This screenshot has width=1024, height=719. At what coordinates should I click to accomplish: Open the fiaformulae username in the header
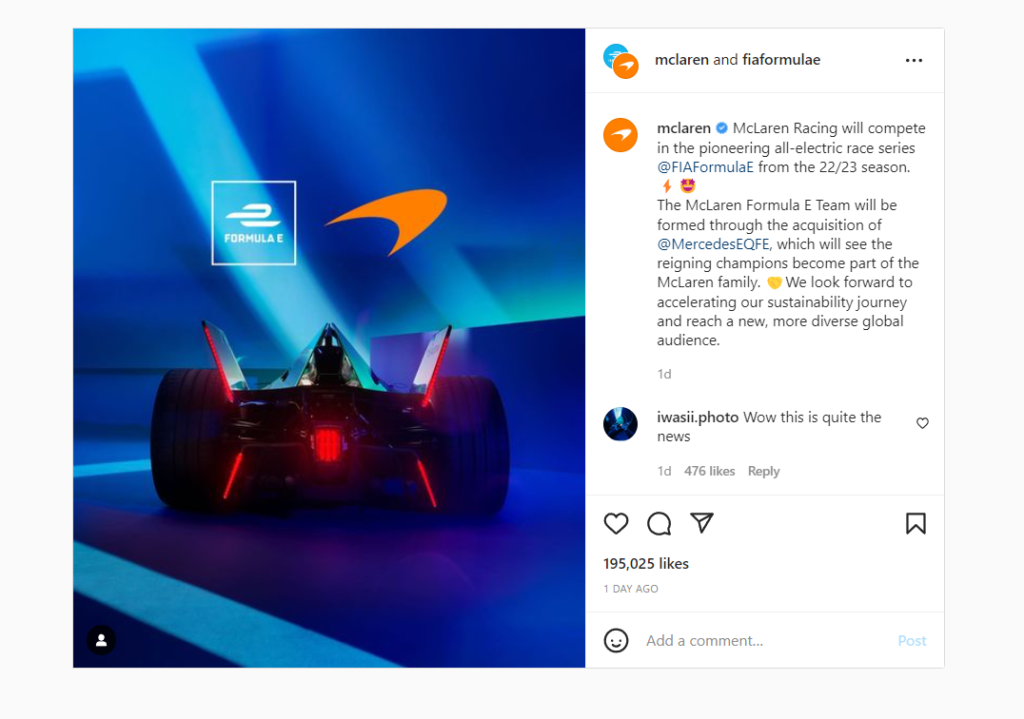[781, 59]
